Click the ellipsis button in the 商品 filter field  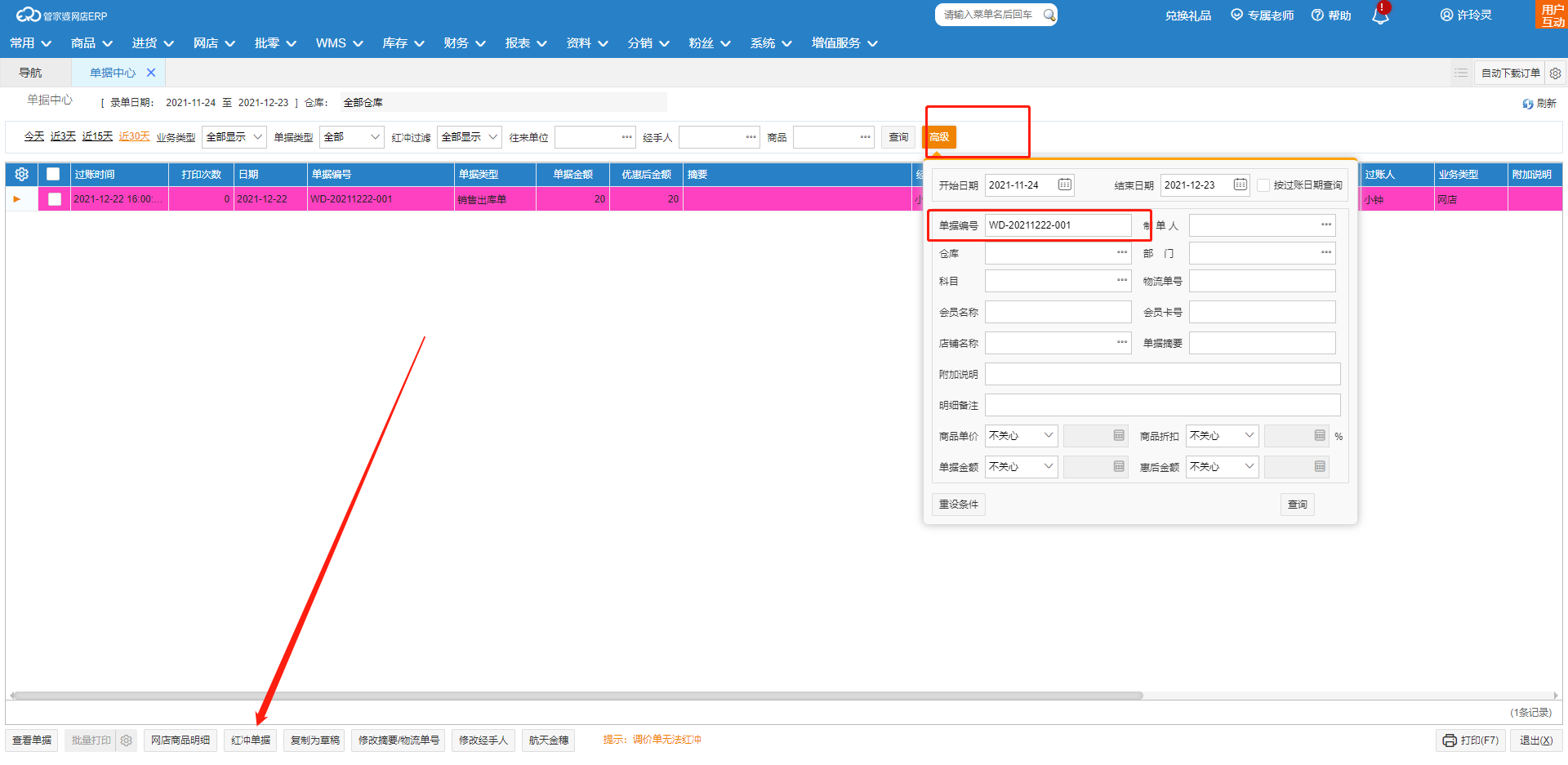pos(866,137)
